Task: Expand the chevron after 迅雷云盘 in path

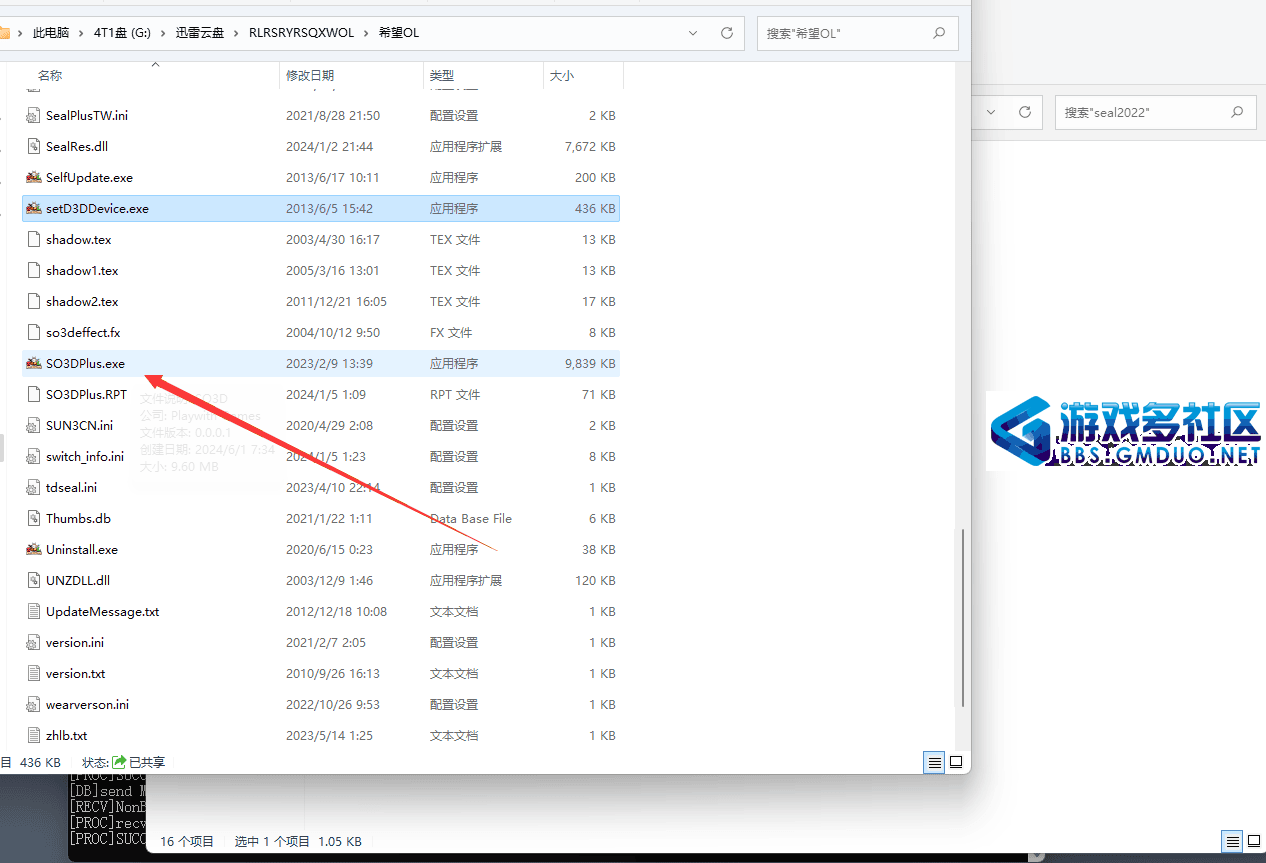Action: tap(238, 33)
